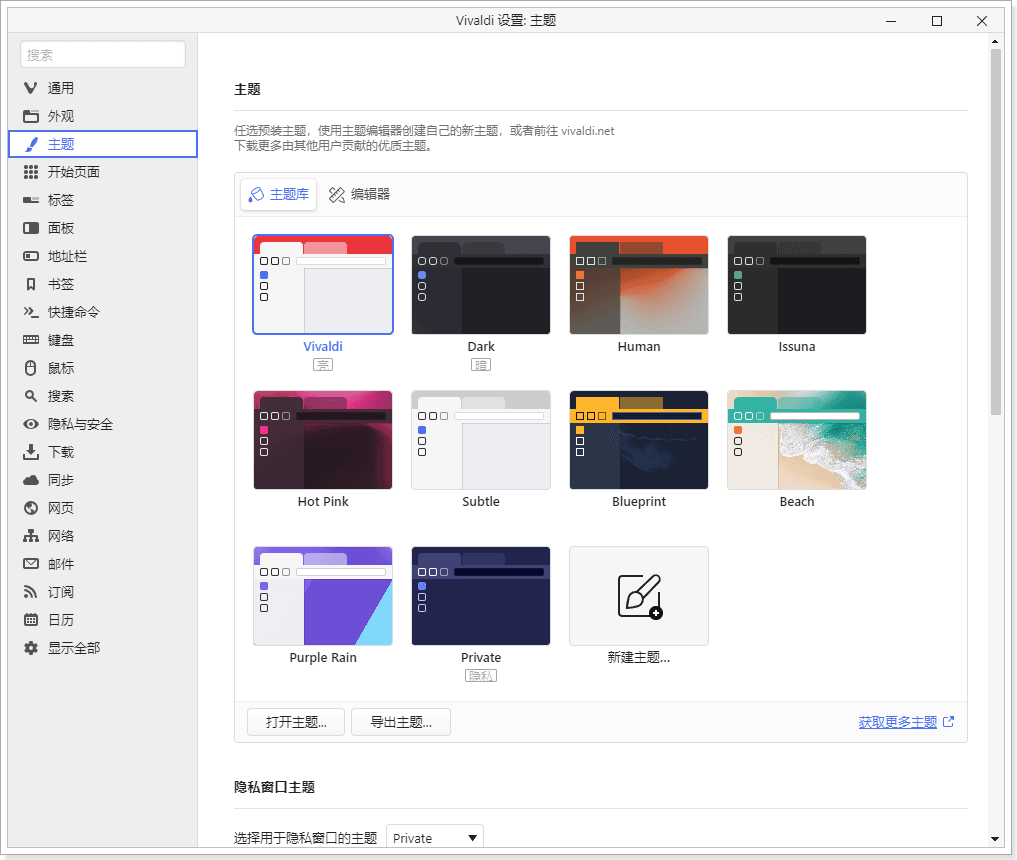The height and width of the screenshot is (860, 1017).
Task: Click the 亮 badge under Vivaldi theme
Action: (x=323, y=364)
